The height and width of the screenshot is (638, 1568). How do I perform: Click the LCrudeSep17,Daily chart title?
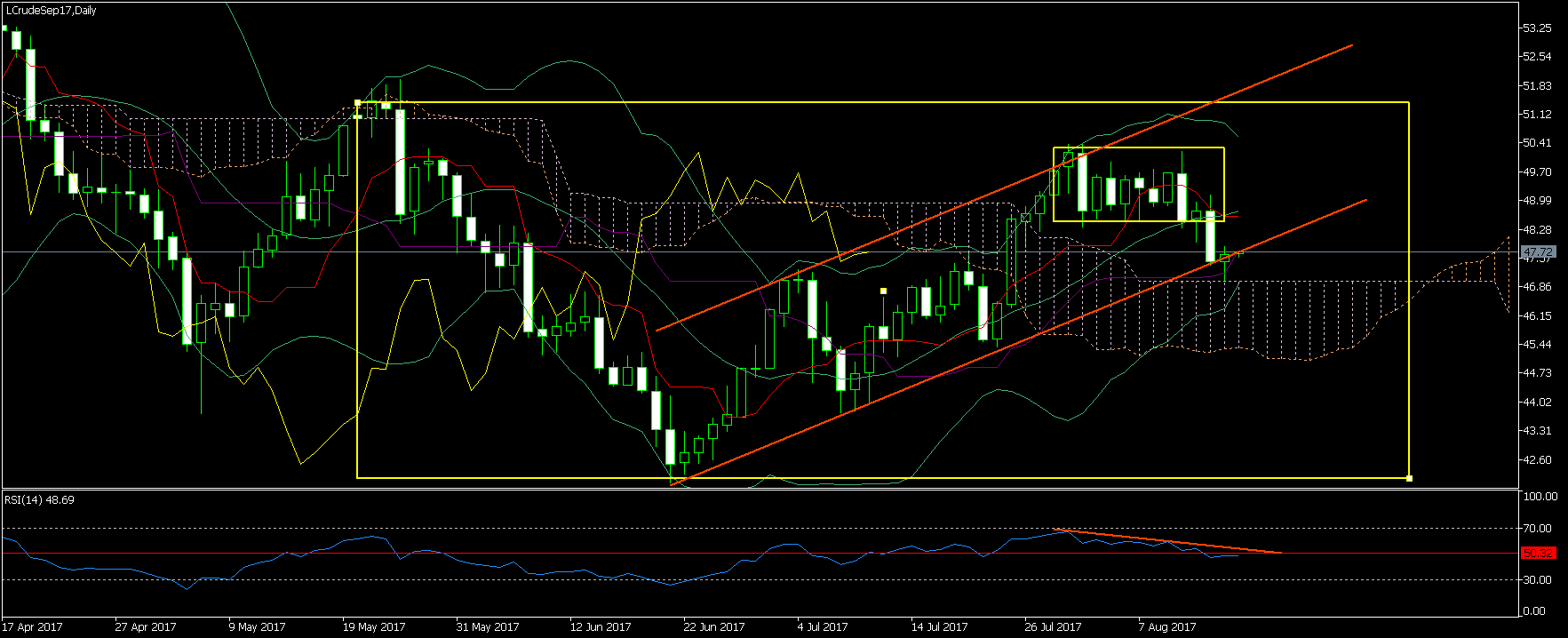[x=51, y=11]
